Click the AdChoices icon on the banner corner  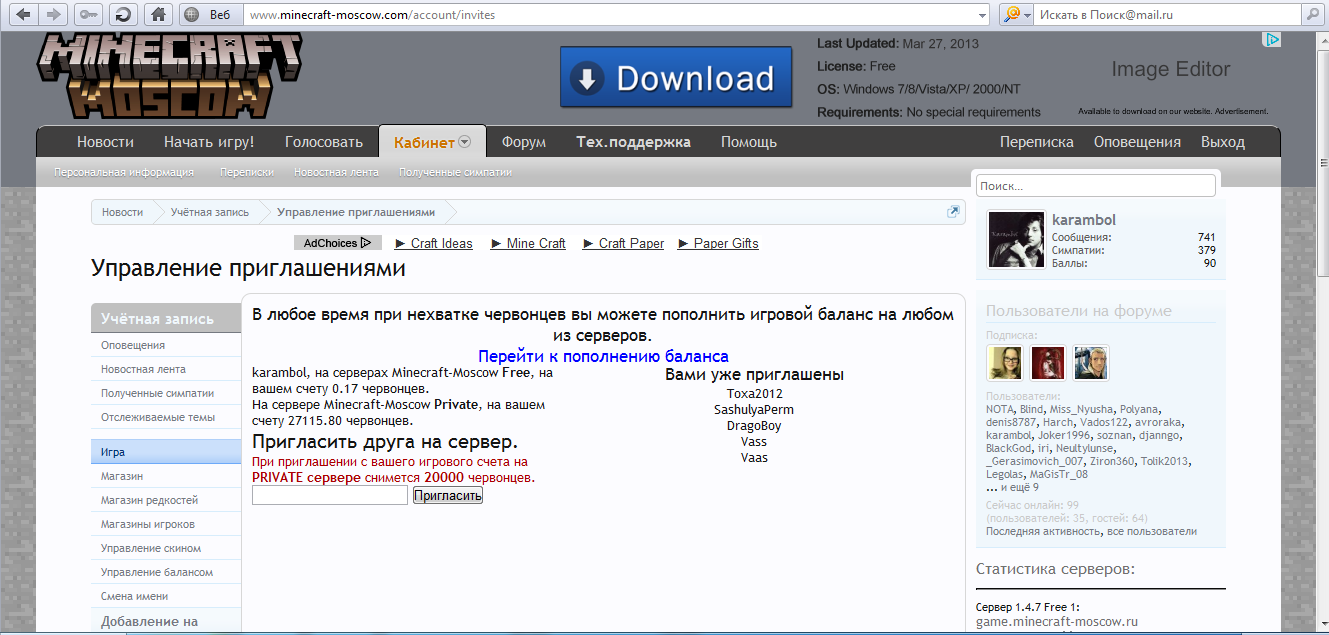pyautogui.click(x=1271, y=40)
